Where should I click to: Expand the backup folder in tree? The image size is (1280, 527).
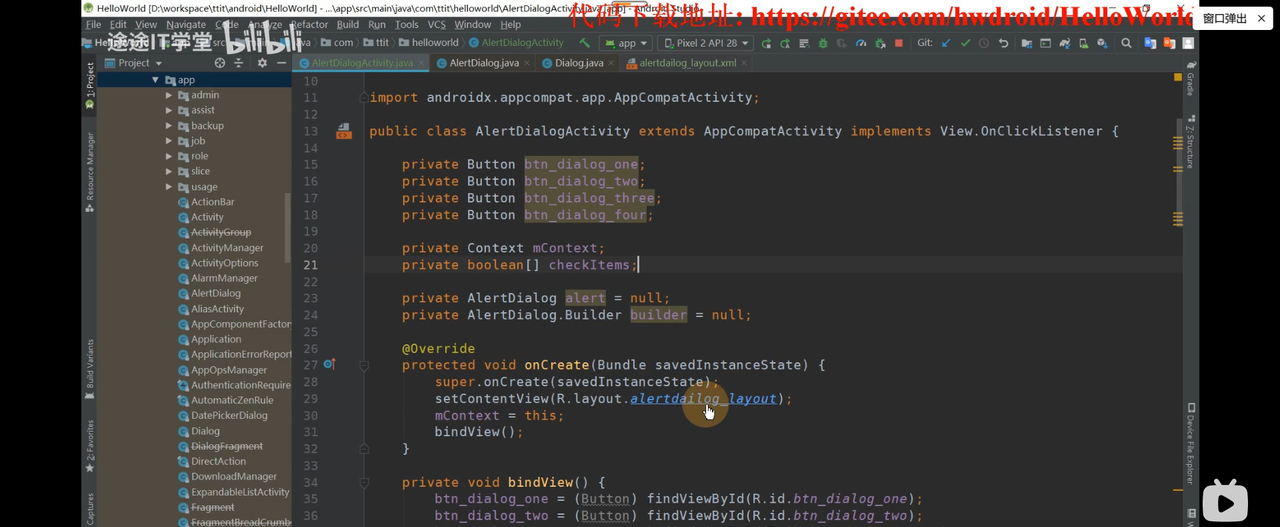[x=169, y=126]
